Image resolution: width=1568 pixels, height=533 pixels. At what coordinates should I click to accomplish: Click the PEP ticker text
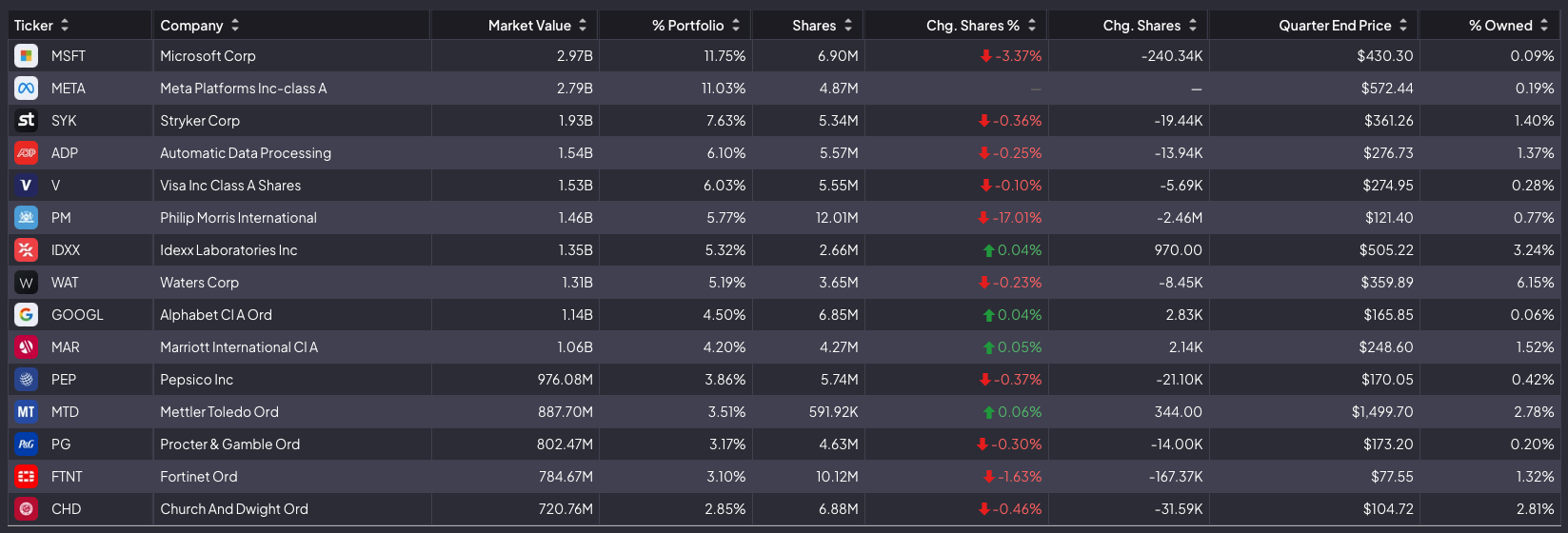click(64, 380)
